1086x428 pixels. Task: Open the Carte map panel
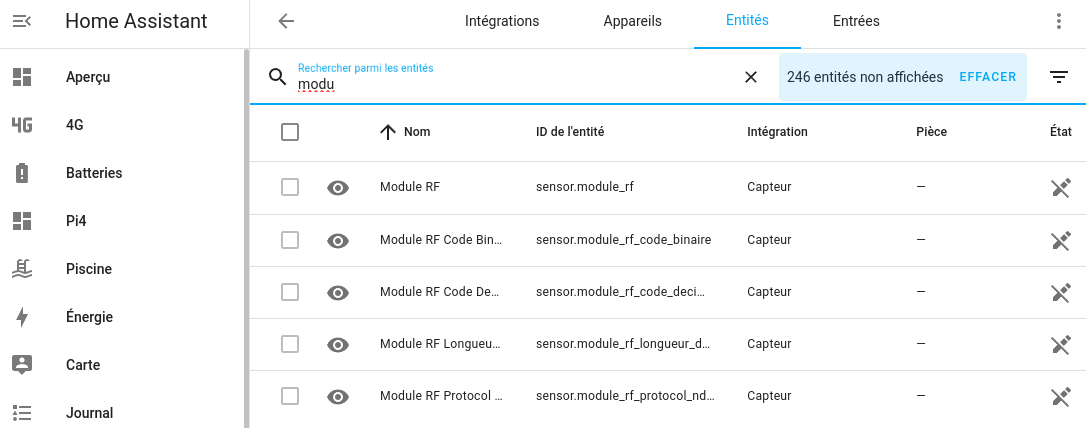(x=123, y=365)
